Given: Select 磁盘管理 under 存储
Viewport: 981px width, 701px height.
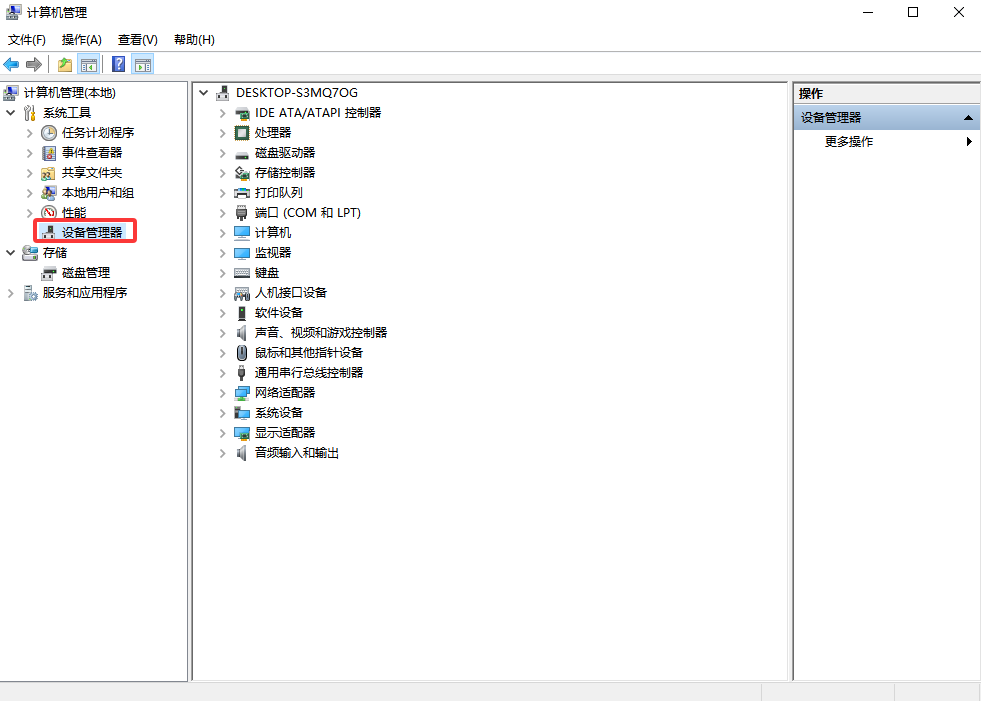Looking at the screenshot, I should pos(86,273).
